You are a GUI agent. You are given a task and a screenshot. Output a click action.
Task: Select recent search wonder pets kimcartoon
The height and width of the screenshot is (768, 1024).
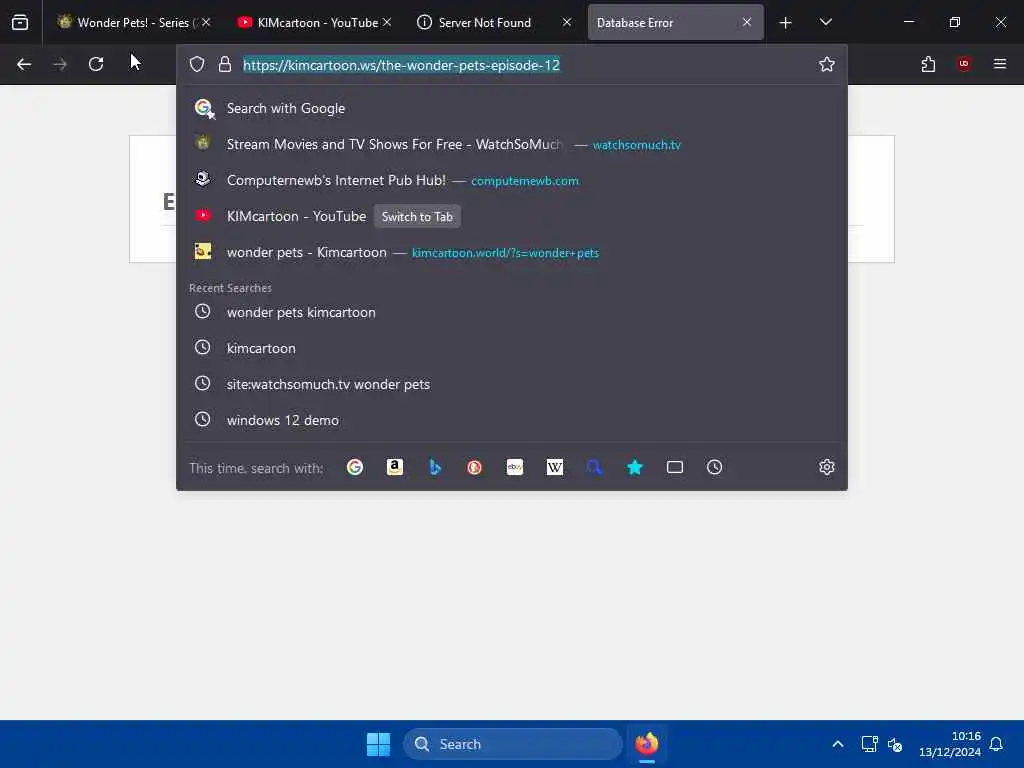512,312
